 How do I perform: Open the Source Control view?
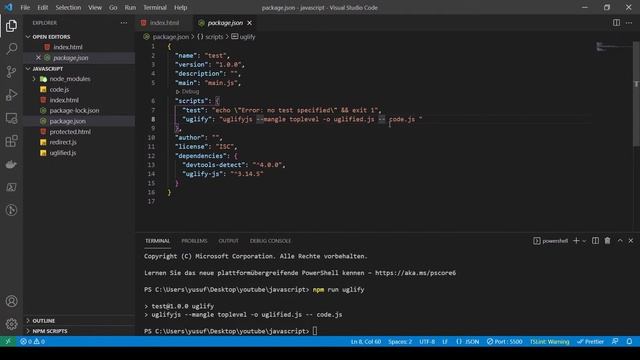point(11,72)
